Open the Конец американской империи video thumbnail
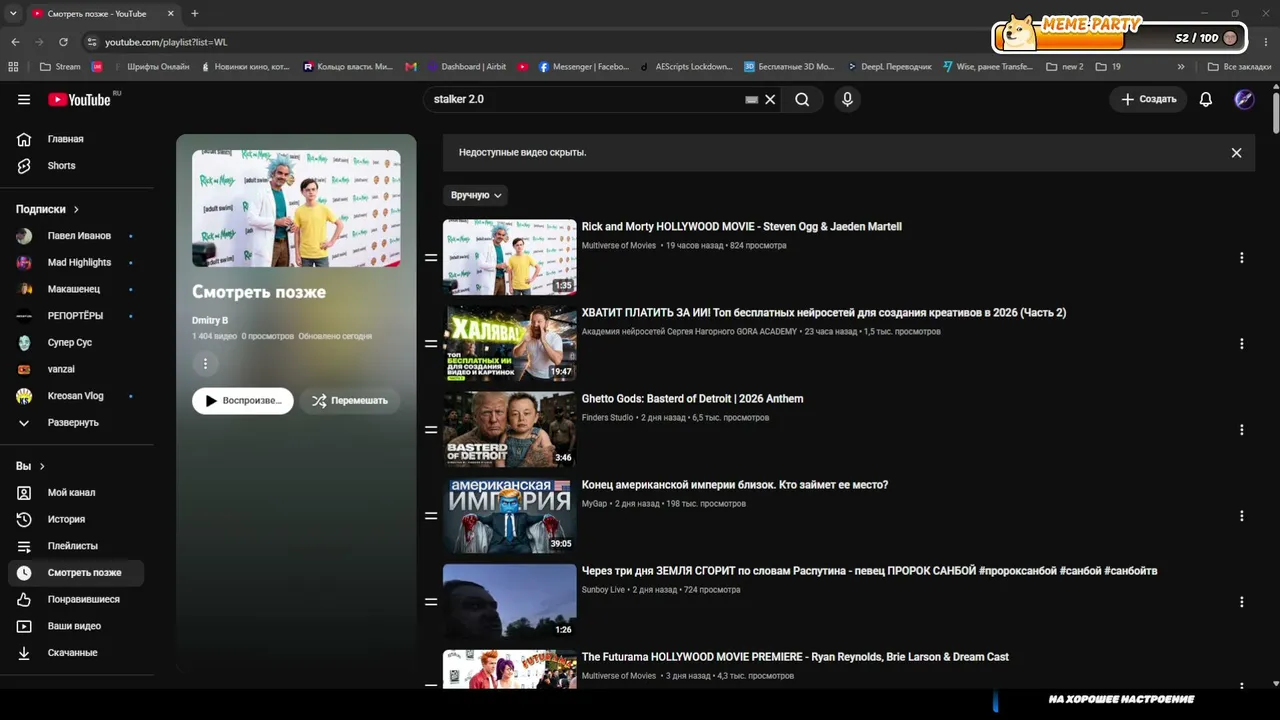 [x=510, y=516]
